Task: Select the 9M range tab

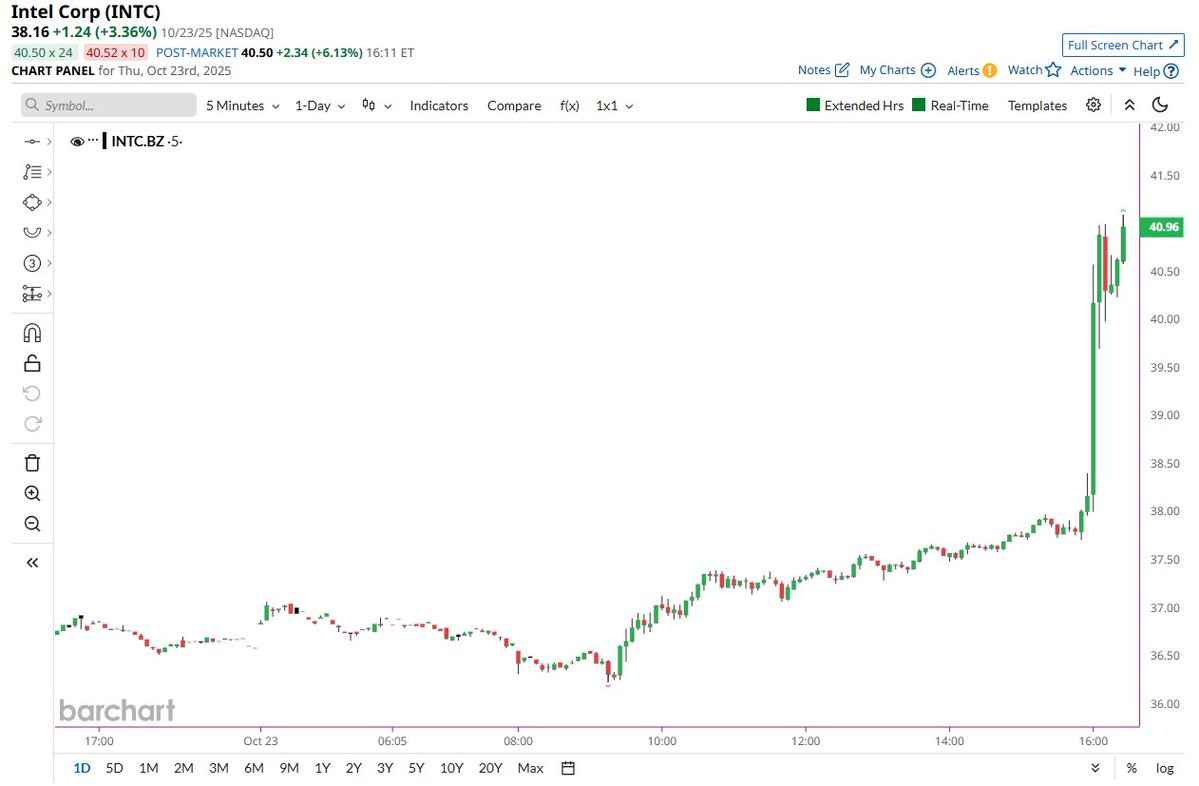Action: [x=289, y=768]
